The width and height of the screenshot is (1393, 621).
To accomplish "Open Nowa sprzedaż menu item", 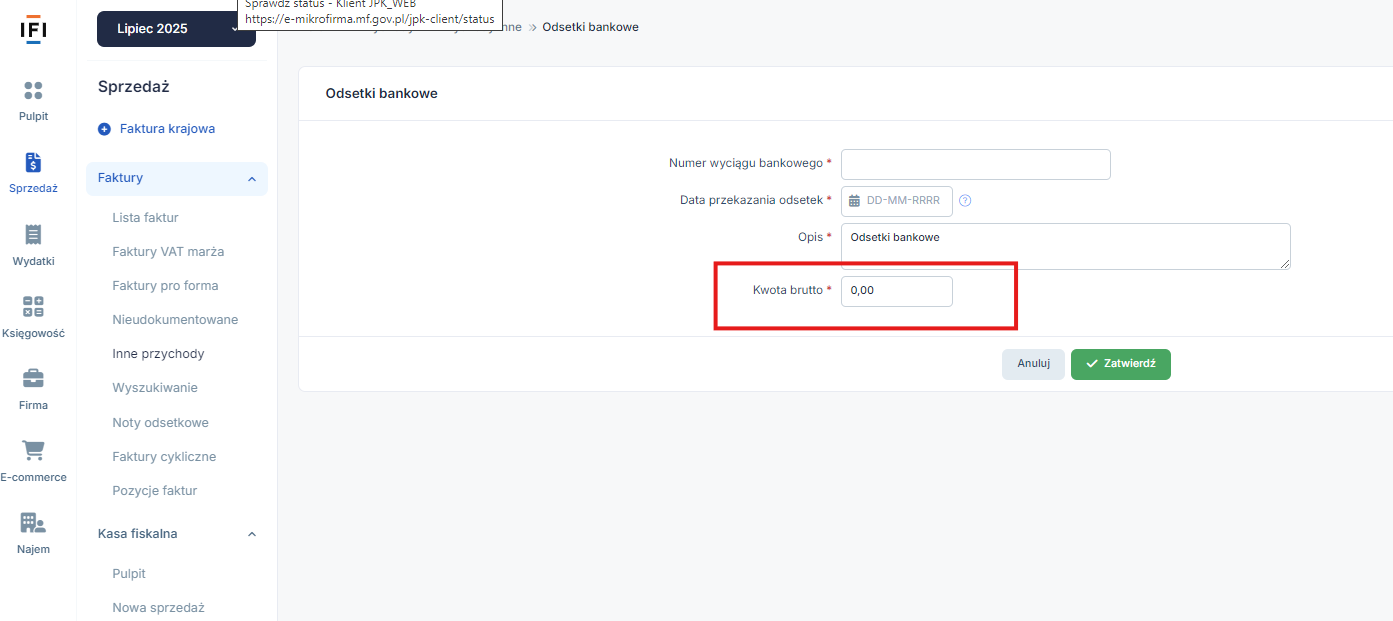I will pos(159,608).
